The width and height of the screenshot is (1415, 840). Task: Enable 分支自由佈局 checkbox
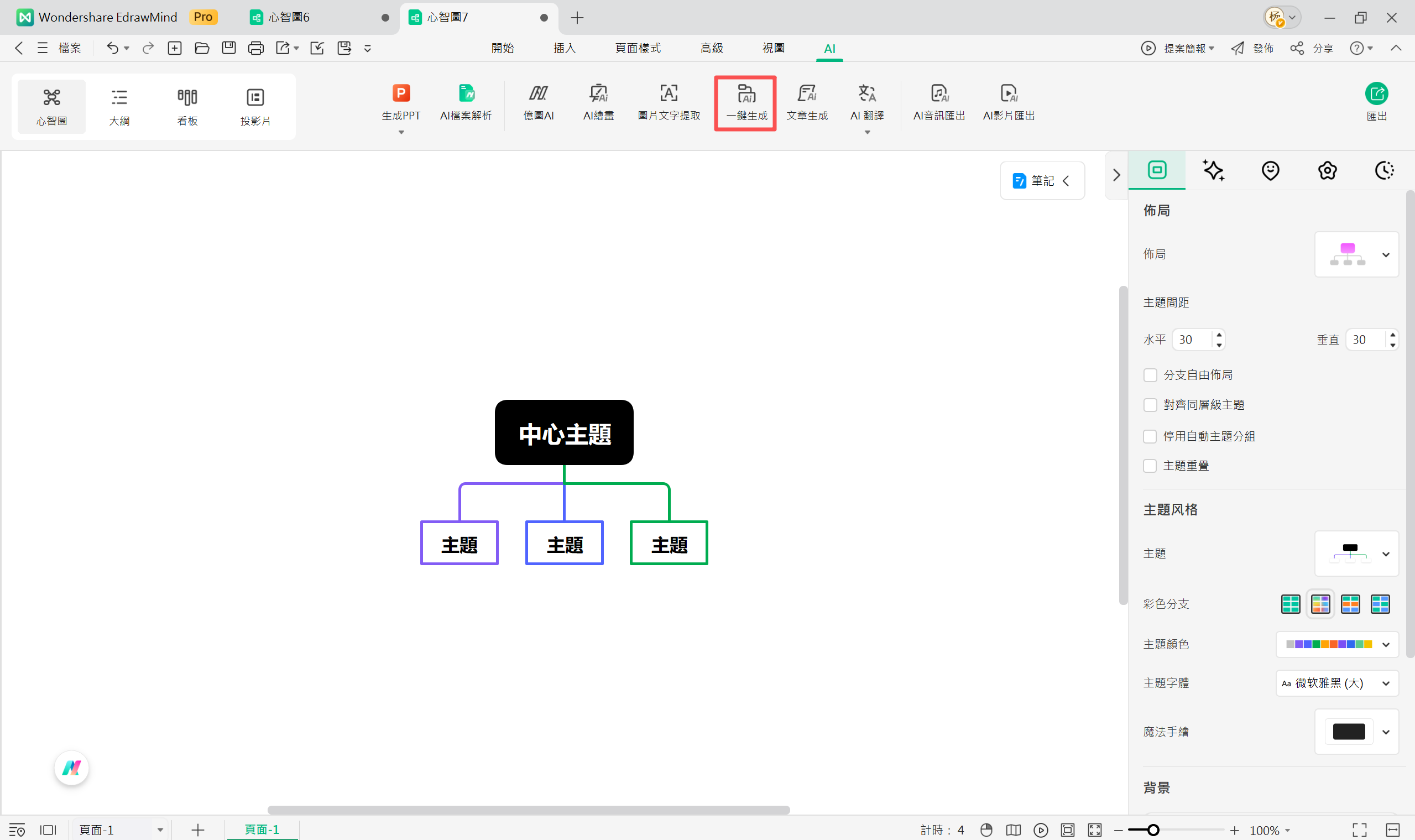pyautogui.click(x=1150, y=375)
